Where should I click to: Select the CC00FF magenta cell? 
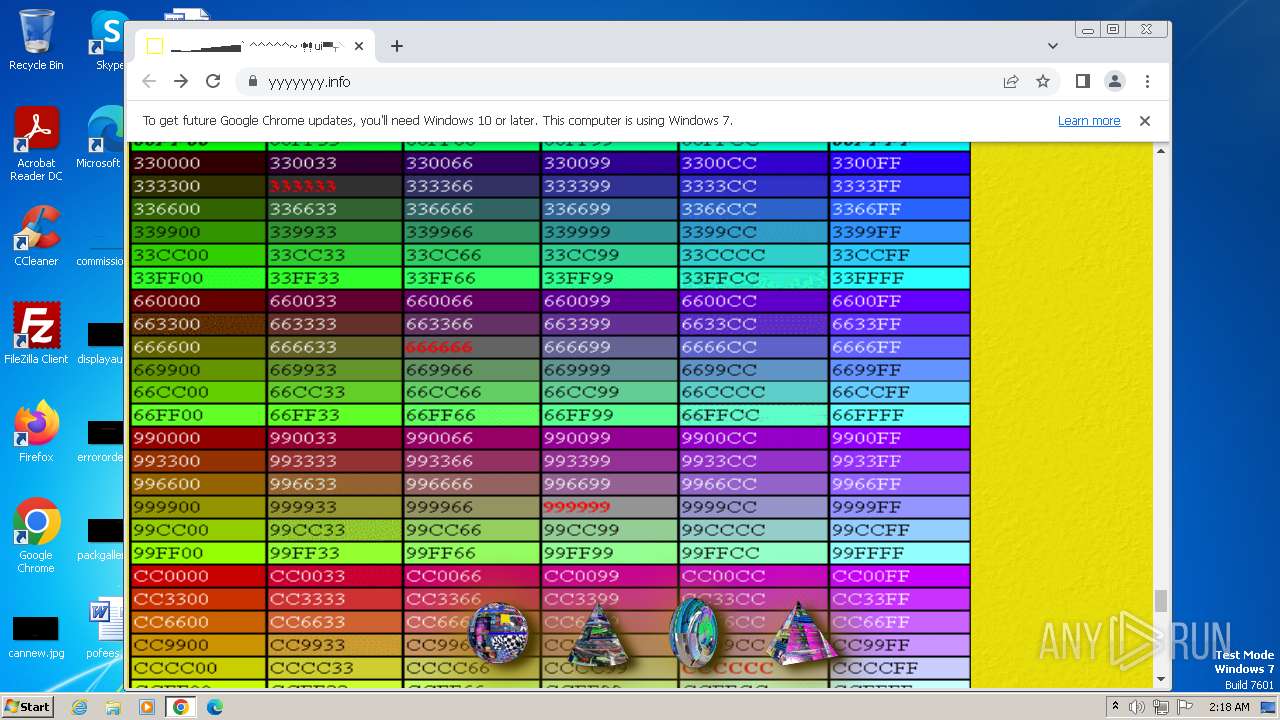(900, 576)
